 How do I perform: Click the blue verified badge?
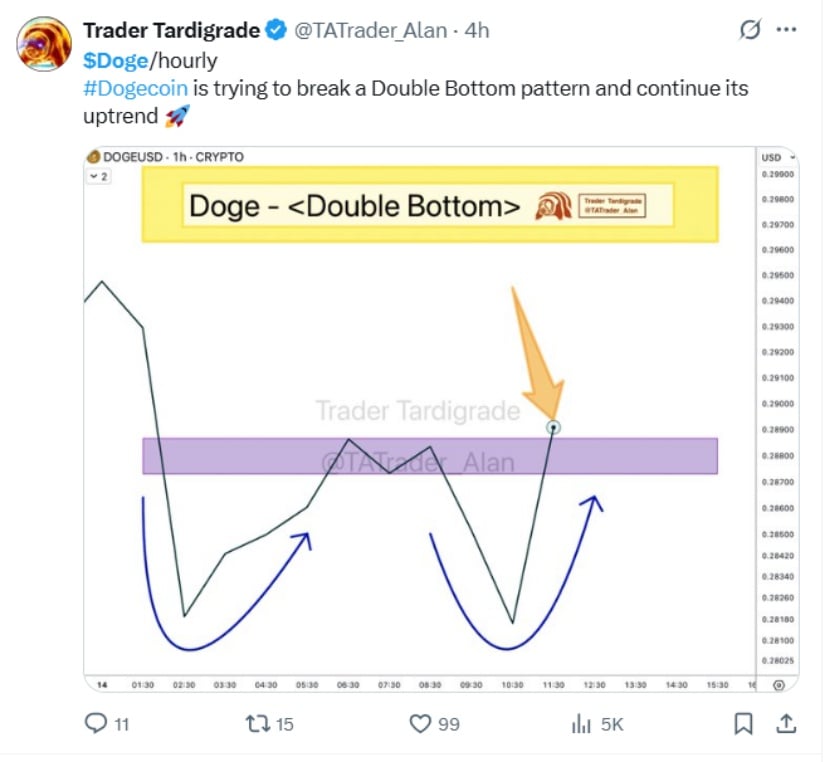276,30
